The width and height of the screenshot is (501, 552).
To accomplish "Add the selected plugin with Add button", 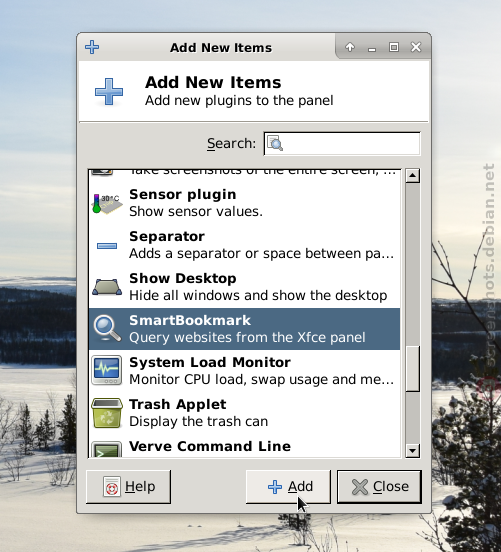I will click(x=288, y=487).
